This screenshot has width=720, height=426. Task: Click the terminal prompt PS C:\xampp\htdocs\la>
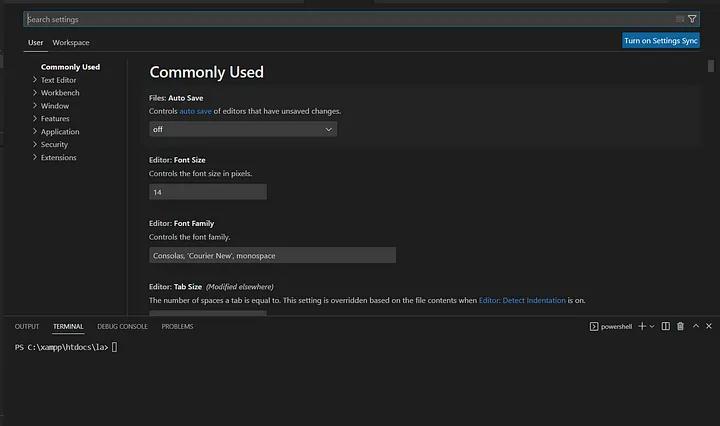click(x=62, y=347)
